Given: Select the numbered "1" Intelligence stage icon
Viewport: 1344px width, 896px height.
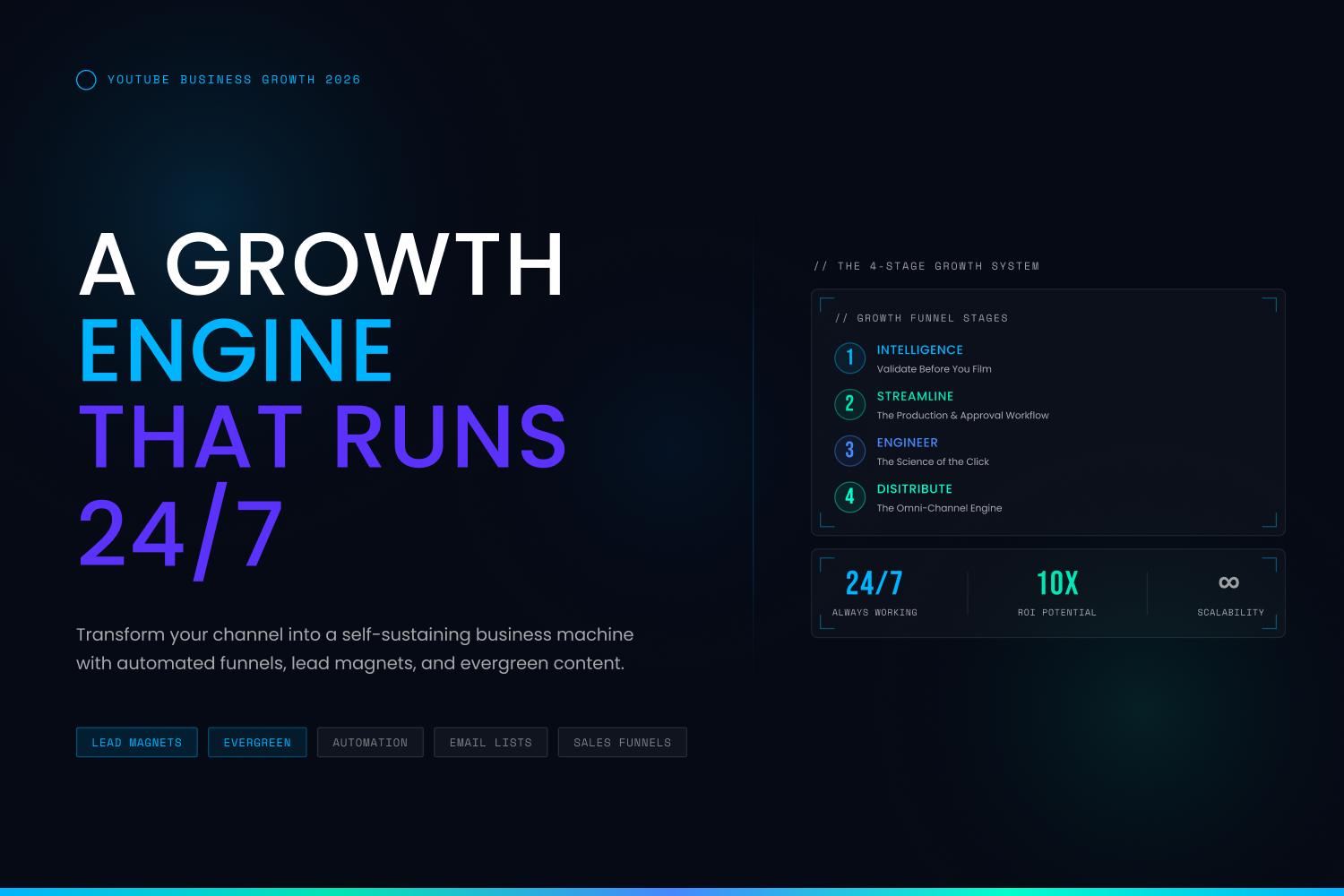Looking at the screenshot, I should [x=850, y=358].
